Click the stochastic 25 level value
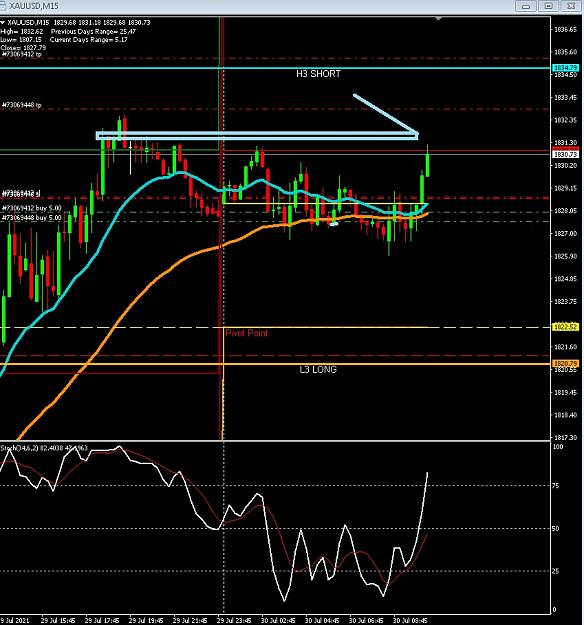The width and height of the screenshot is (584, 625). pos(555,571)
